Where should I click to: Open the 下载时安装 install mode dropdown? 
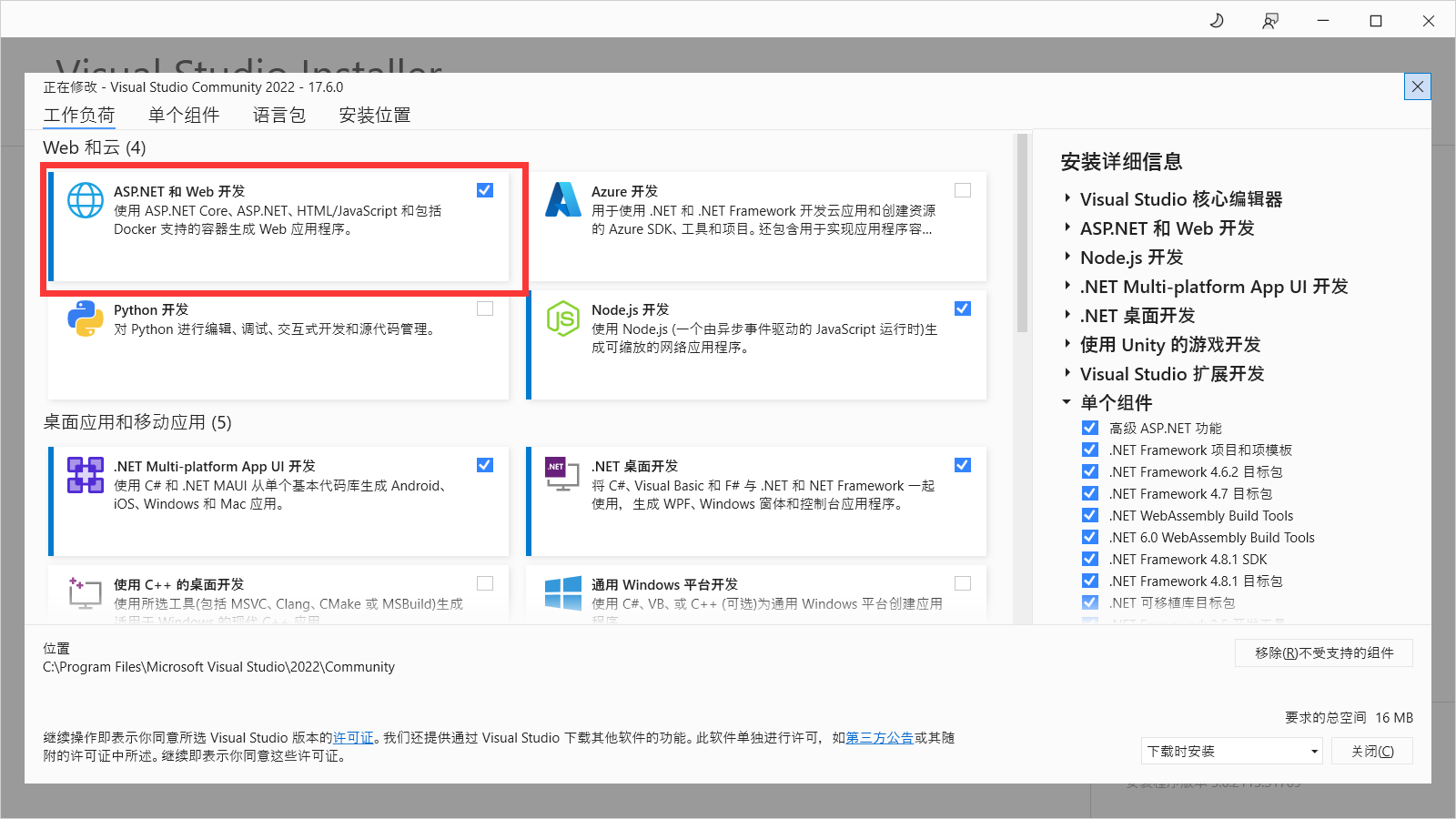[x=1232, y=751]
